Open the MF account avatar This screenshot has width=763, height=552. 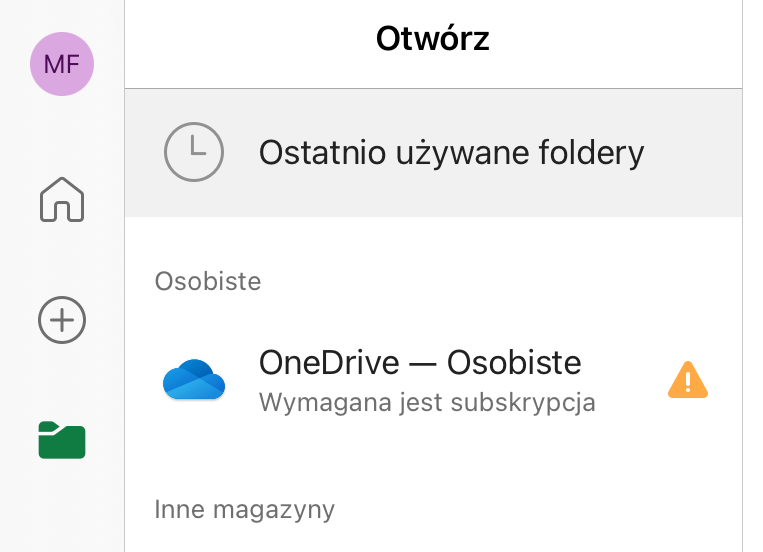62,64
